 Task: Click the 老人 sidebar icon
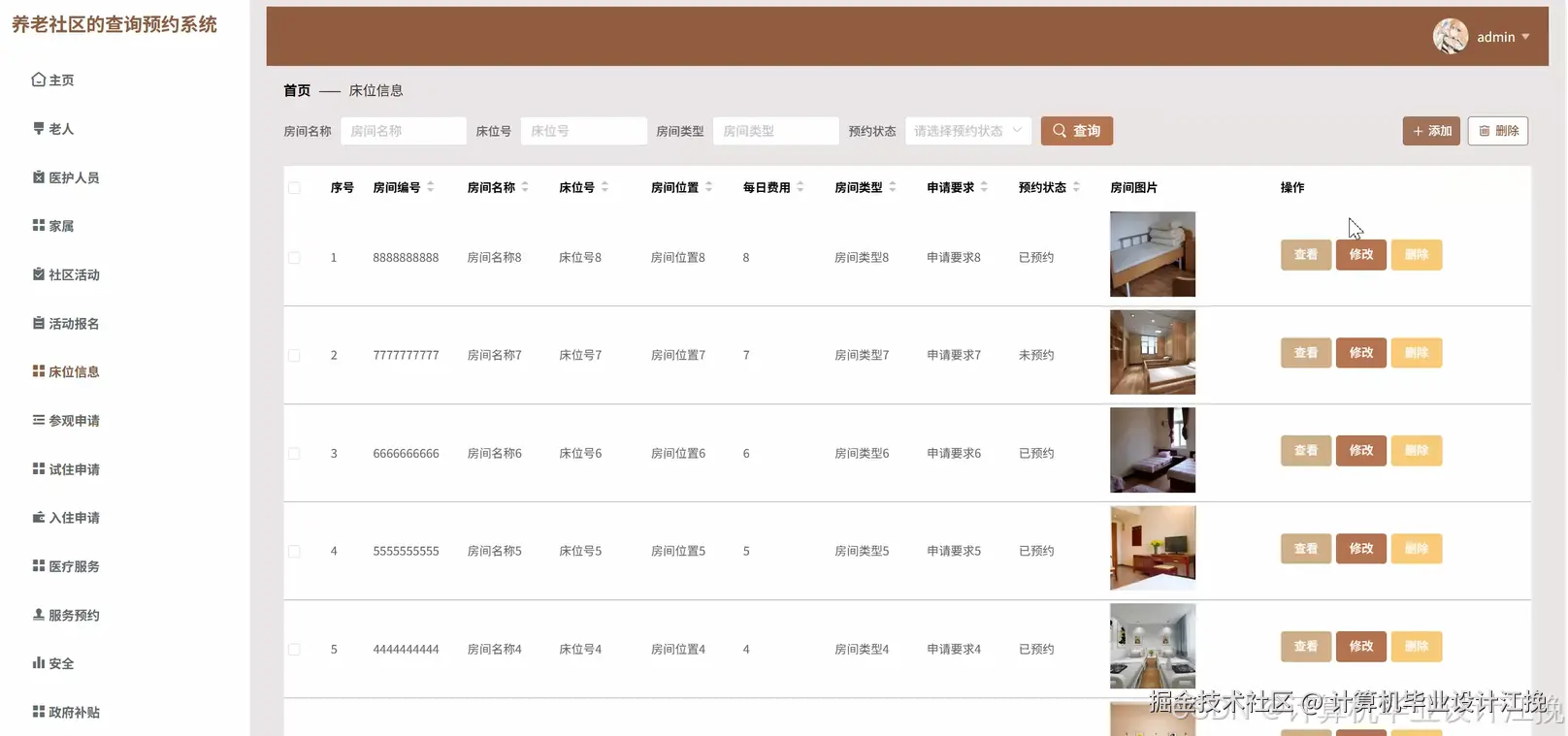(x=39, y=128)
